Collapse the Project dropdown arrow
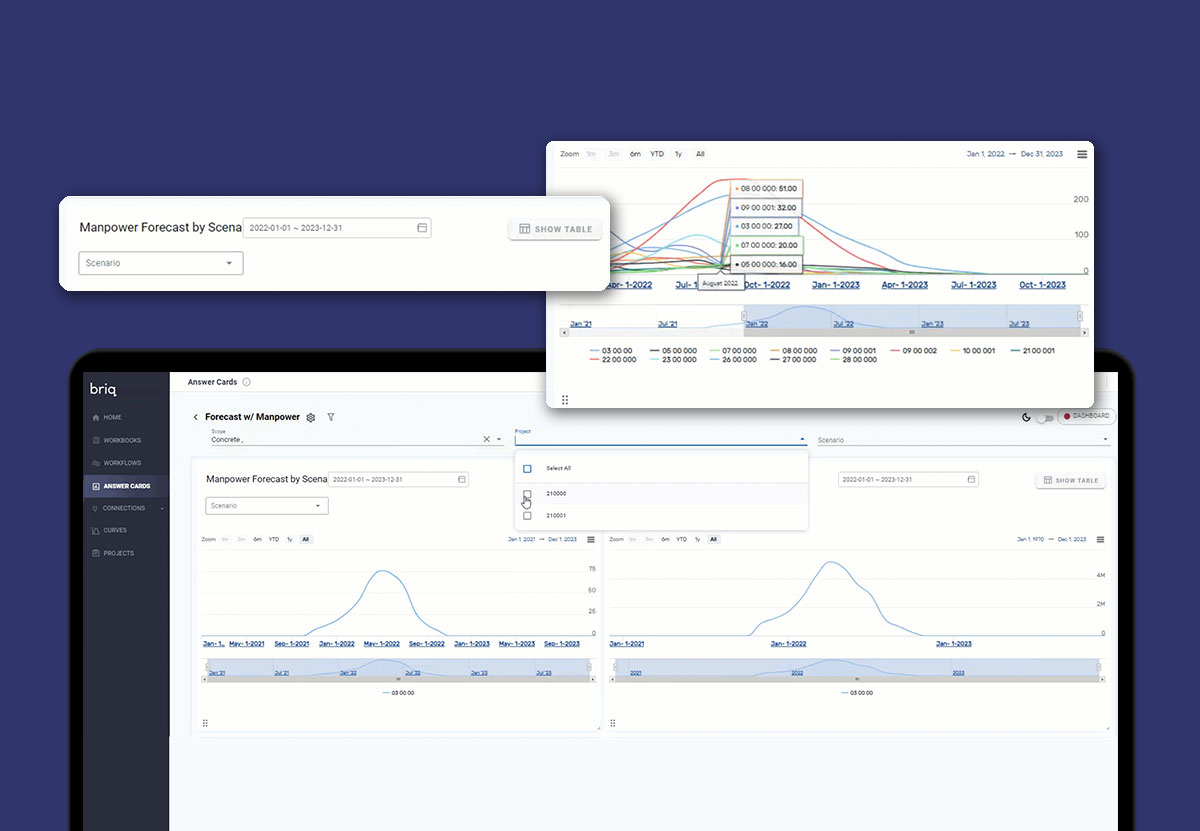The image size is (1200, 831). (x=801, y=438)
